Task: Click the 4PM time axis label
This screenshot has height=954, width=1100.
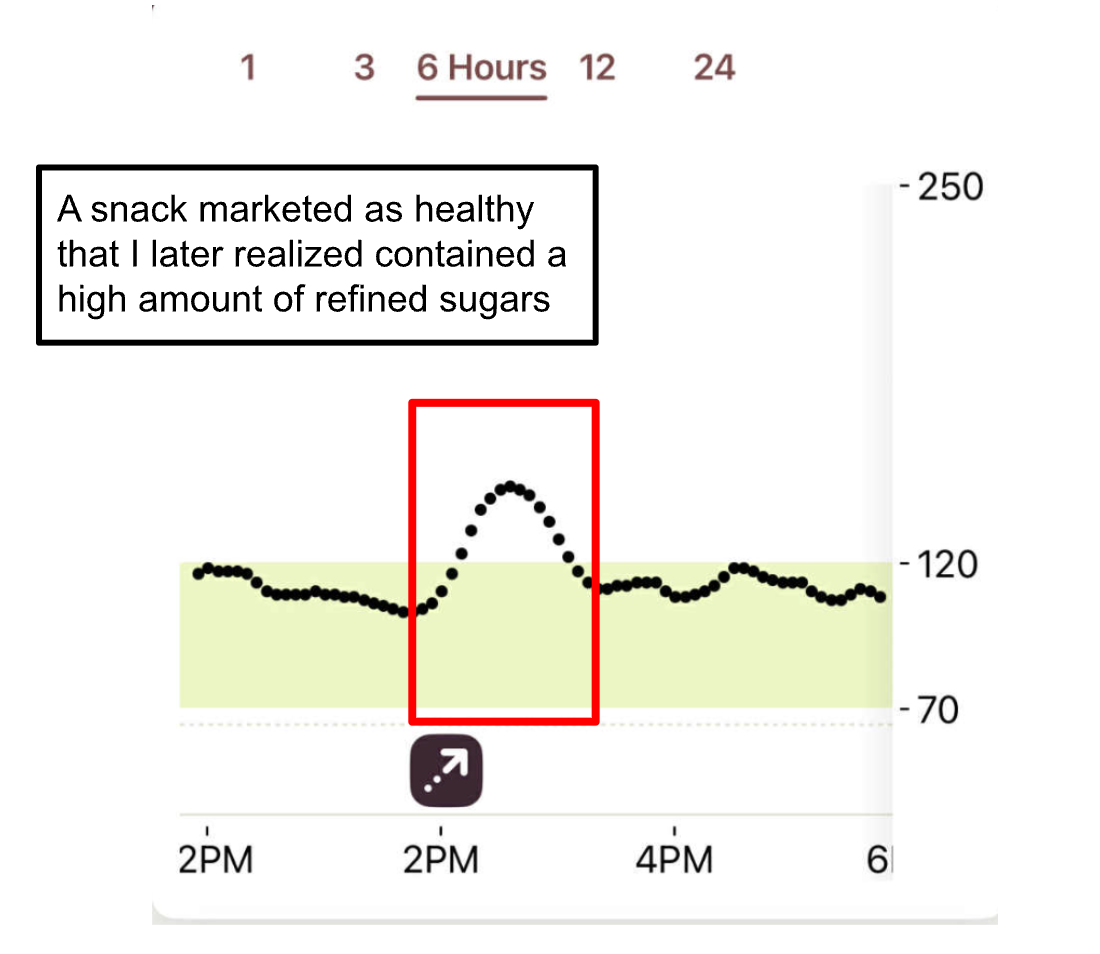Action: [674, 860]
